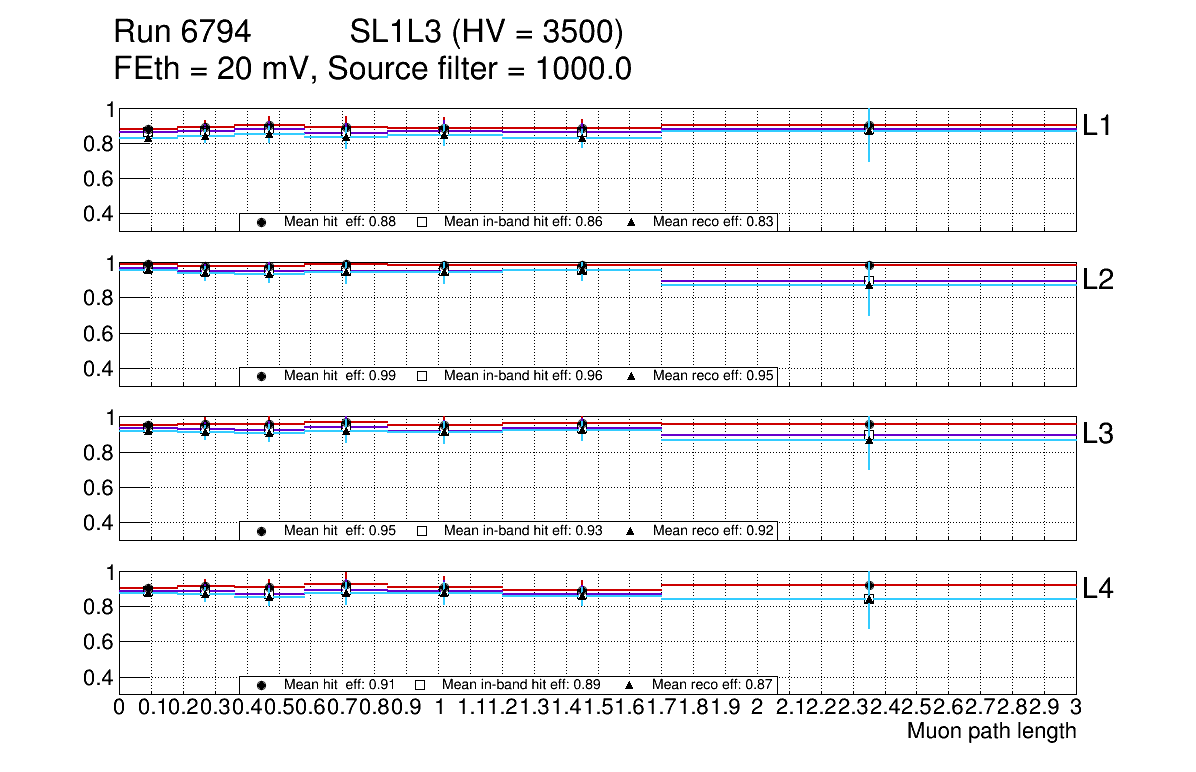The height and width of the screenshot is (772, 1196).
Task: Click the 'Muon path length' axis title
Action: pos(991,731)
